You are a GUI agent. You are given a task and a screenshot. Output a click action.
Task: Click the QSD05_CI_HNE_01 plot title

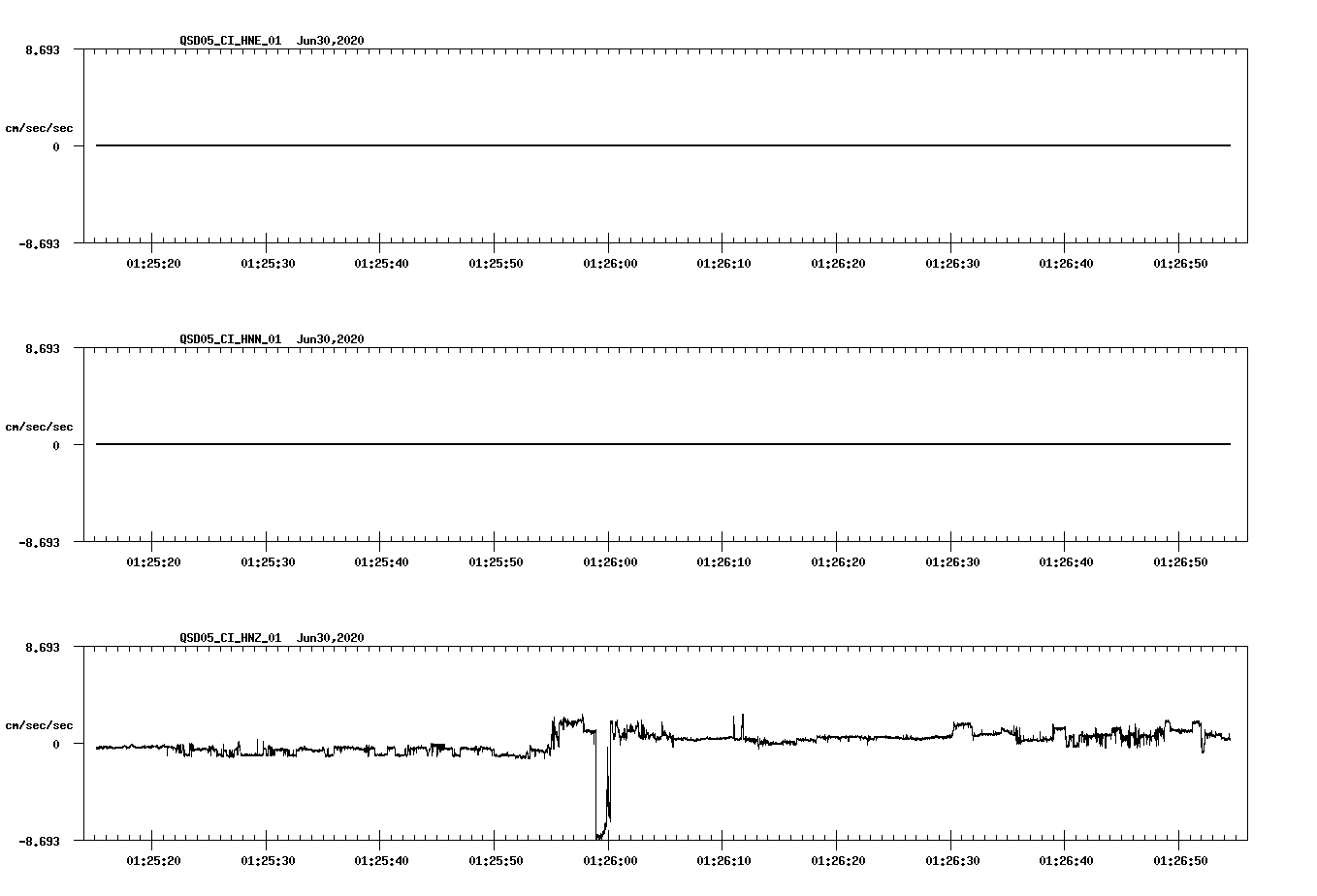pyautogui.click(x=272, y=41)
